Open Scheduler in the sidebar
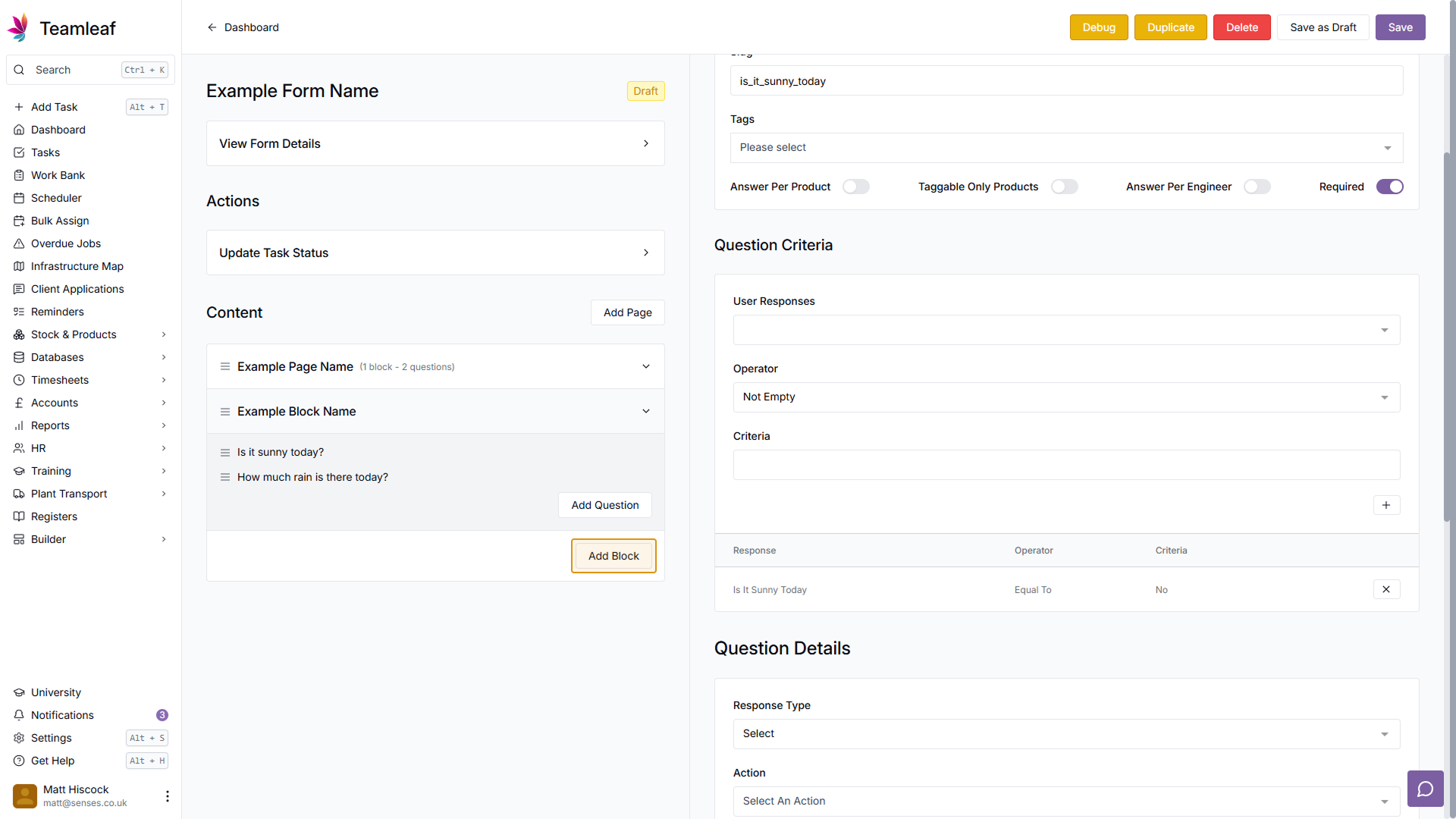 pyautogui.click(x=56, y=198)
